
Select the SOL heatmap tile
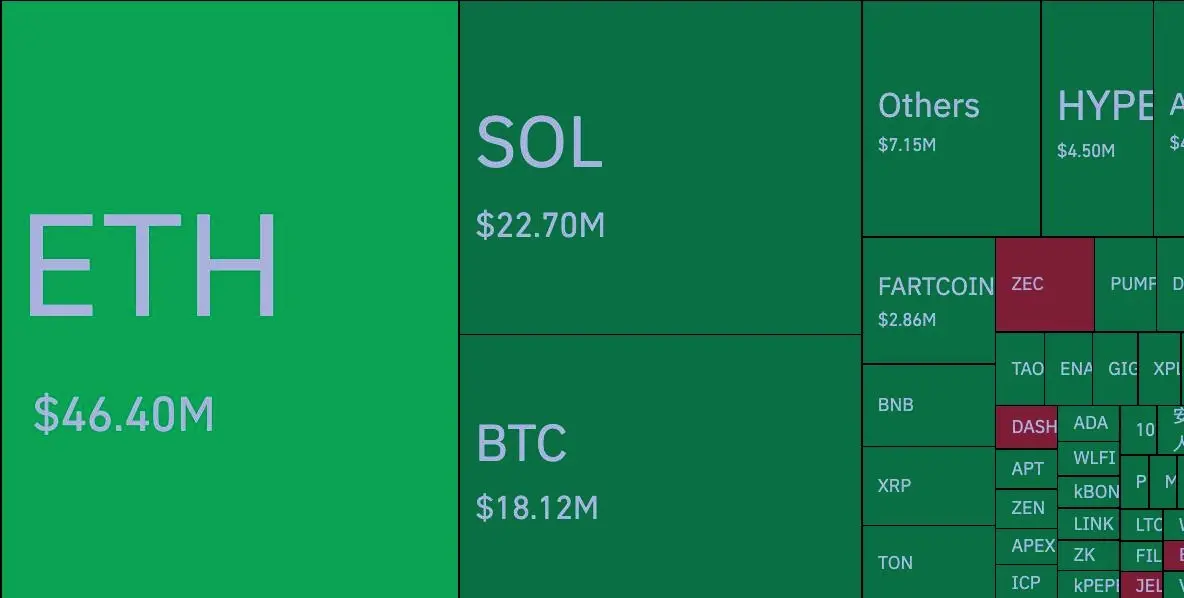(660, 167)
